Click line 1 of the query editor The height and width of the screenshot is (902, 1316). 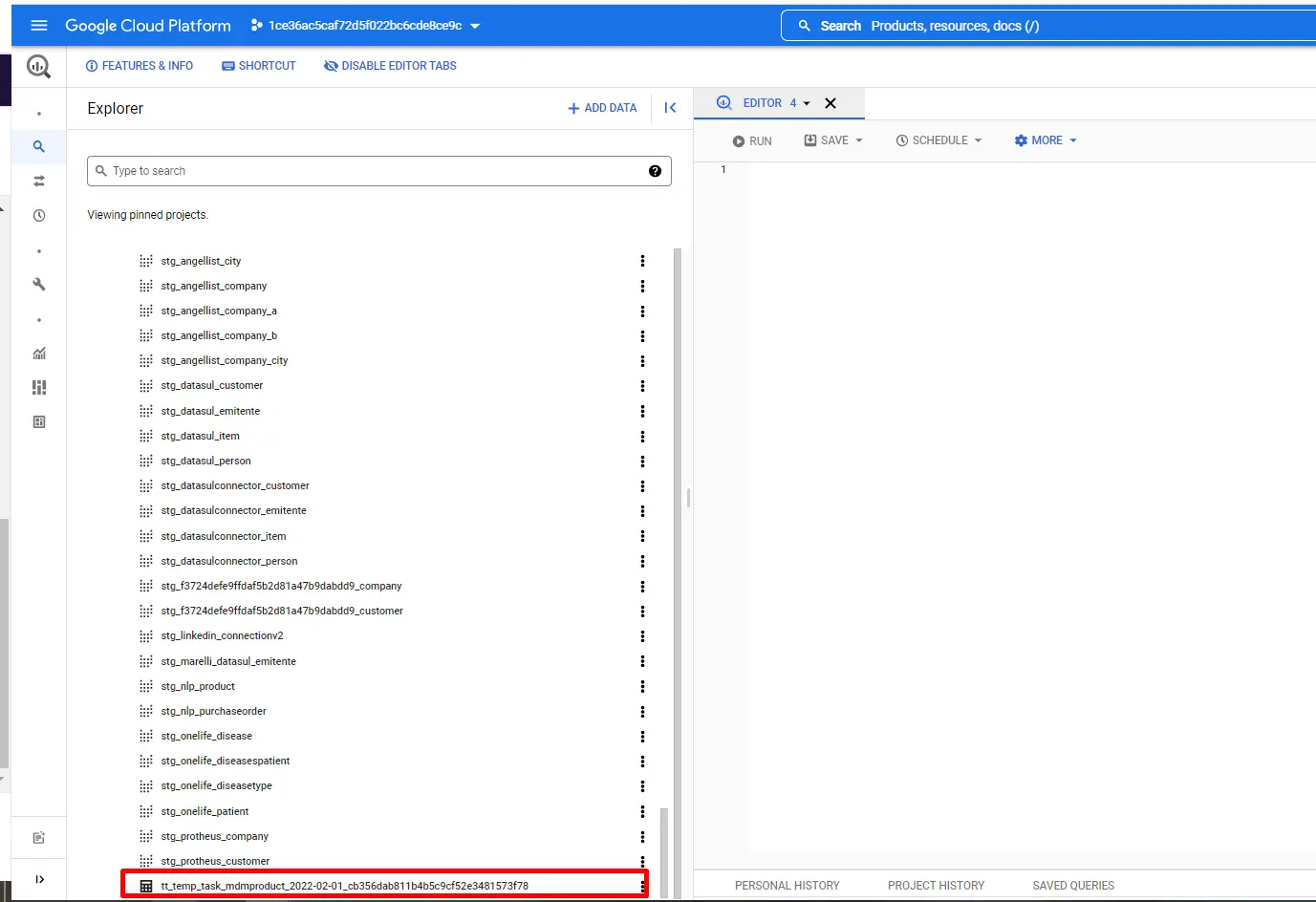[1031, 170]
